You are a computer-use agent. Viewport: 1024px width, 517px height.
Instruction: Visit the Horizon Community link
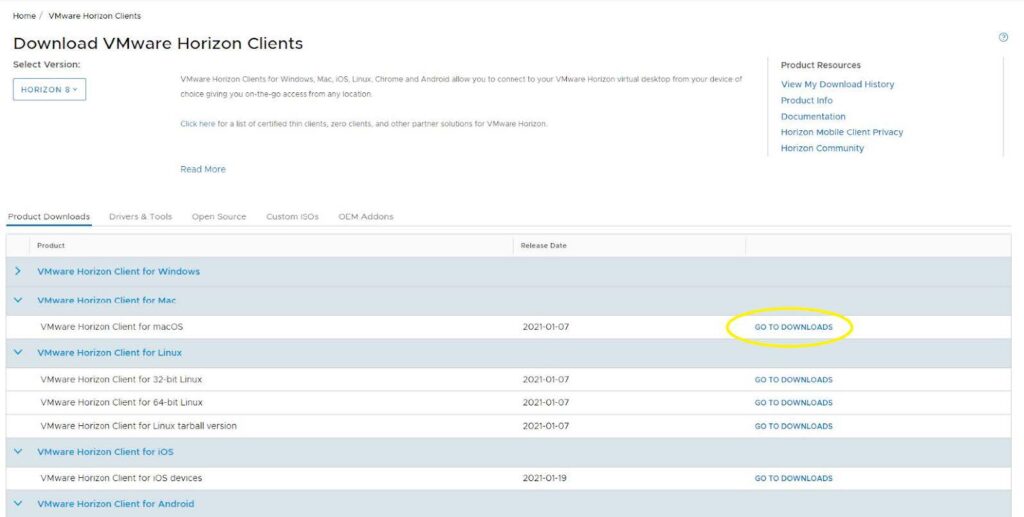coord(822,148)
